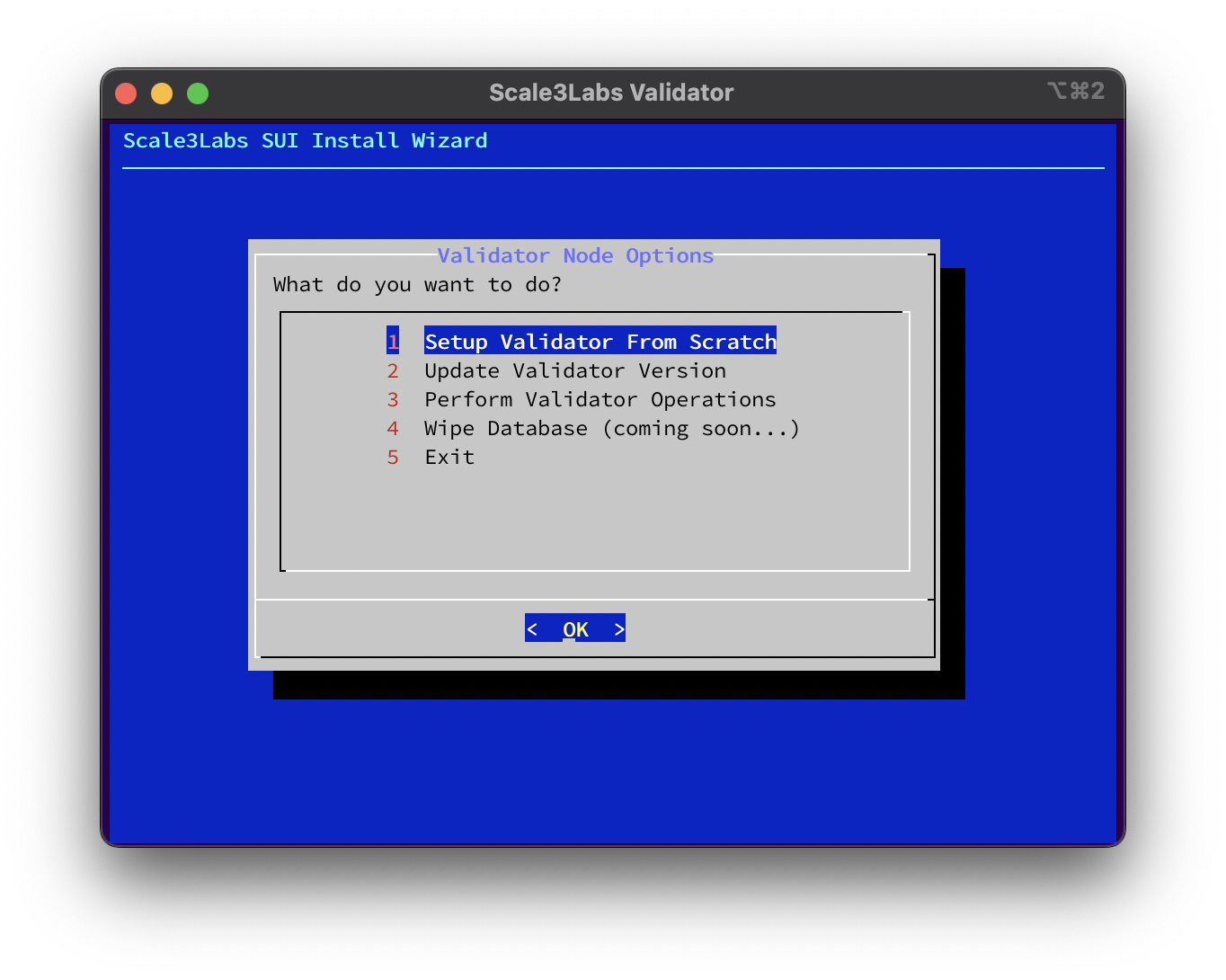Click the option-command-2 shortcut indicator

coord(1075,91)
